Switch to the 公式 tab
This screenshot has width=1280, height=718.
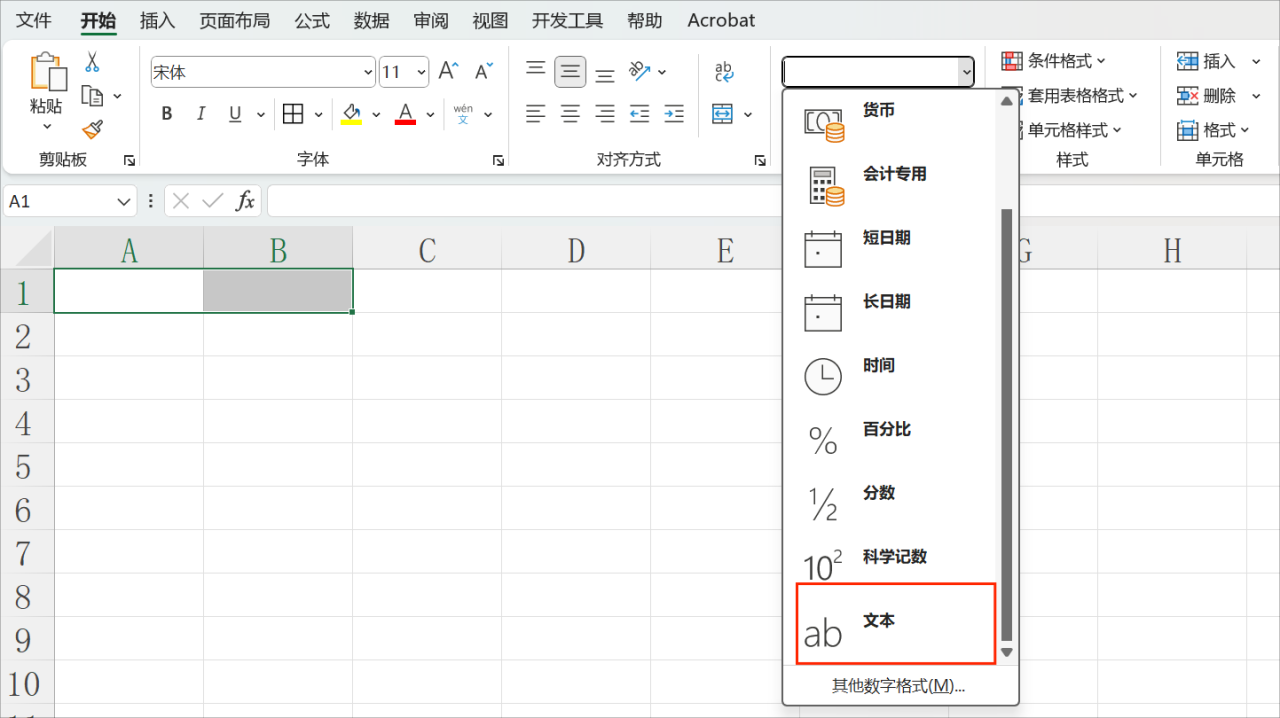(312, 20)
